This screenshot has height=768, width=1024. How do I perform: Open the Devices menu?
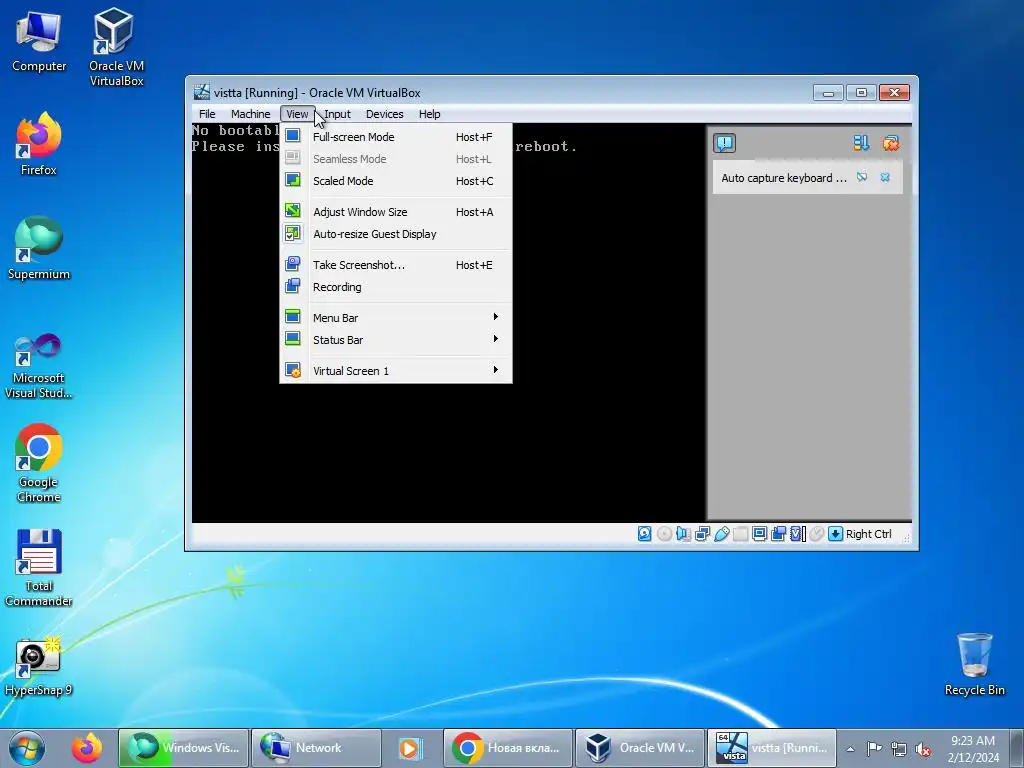[x=385, y=114]
